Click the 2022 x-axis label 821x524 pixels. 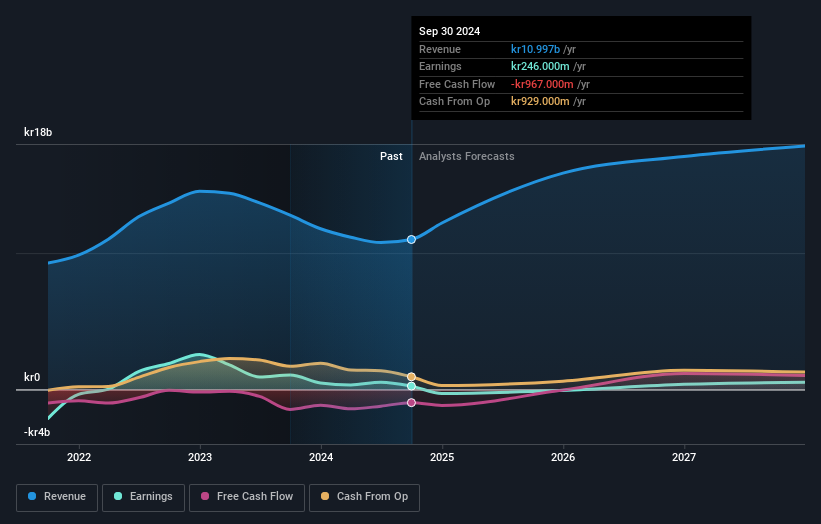pos(79,458)
